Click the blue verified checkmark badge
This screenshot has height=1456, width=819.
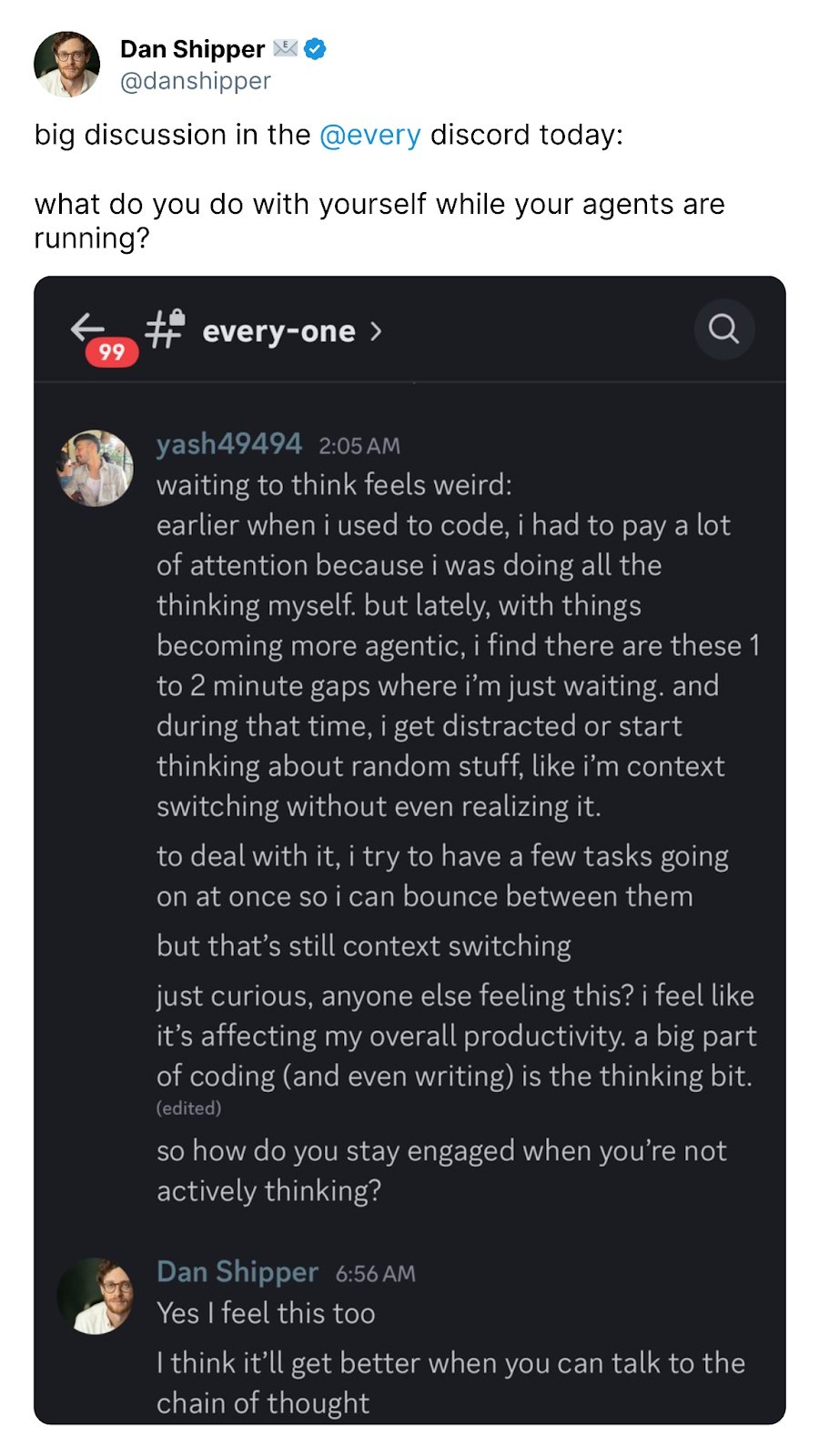pyautogui.click(x=315, y=49)
